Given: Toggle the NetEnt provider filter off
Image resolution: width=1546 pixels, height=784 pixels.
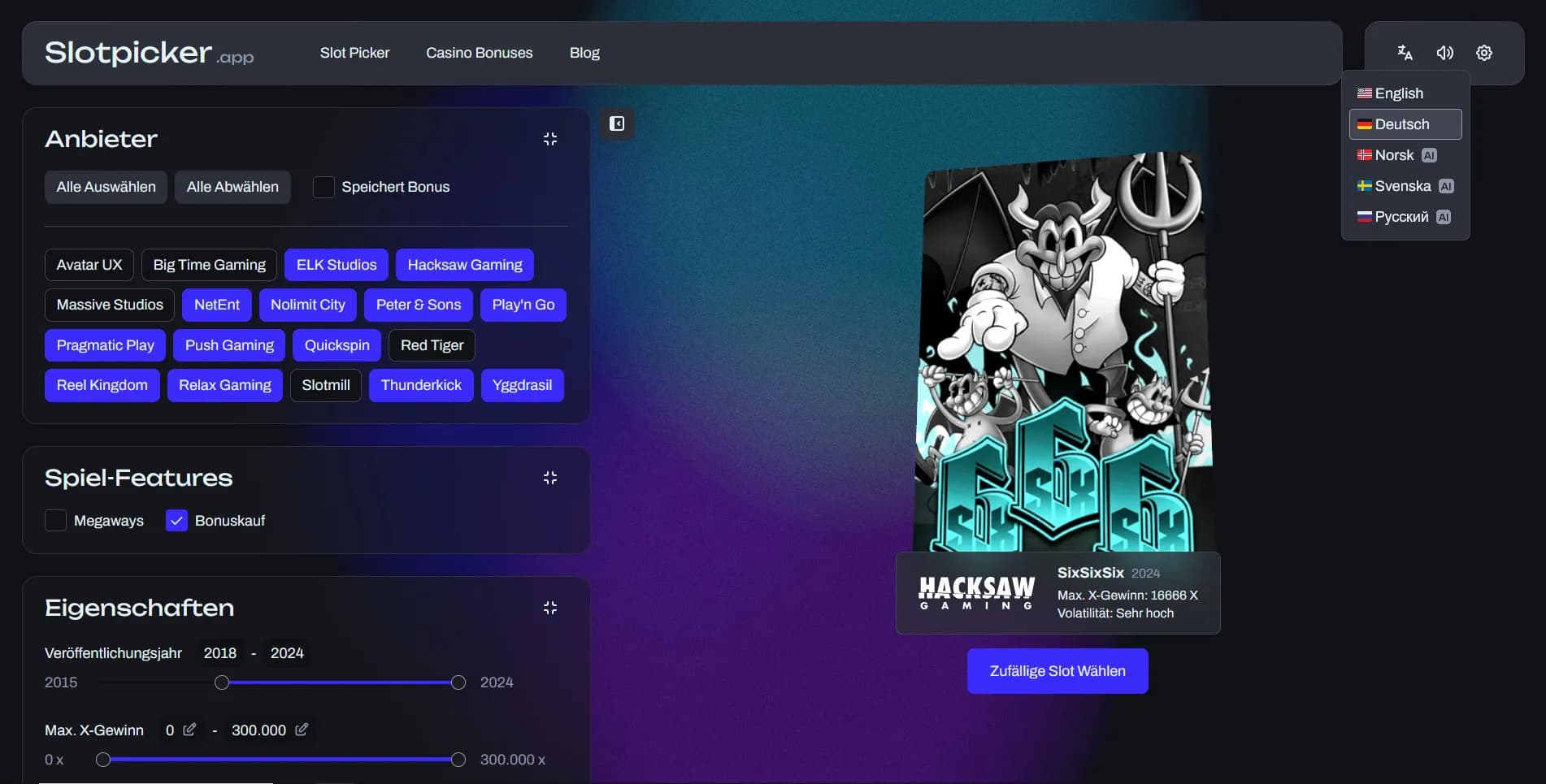Looking at the screenshot, I should pyautogui.click(x=216, y=304).
